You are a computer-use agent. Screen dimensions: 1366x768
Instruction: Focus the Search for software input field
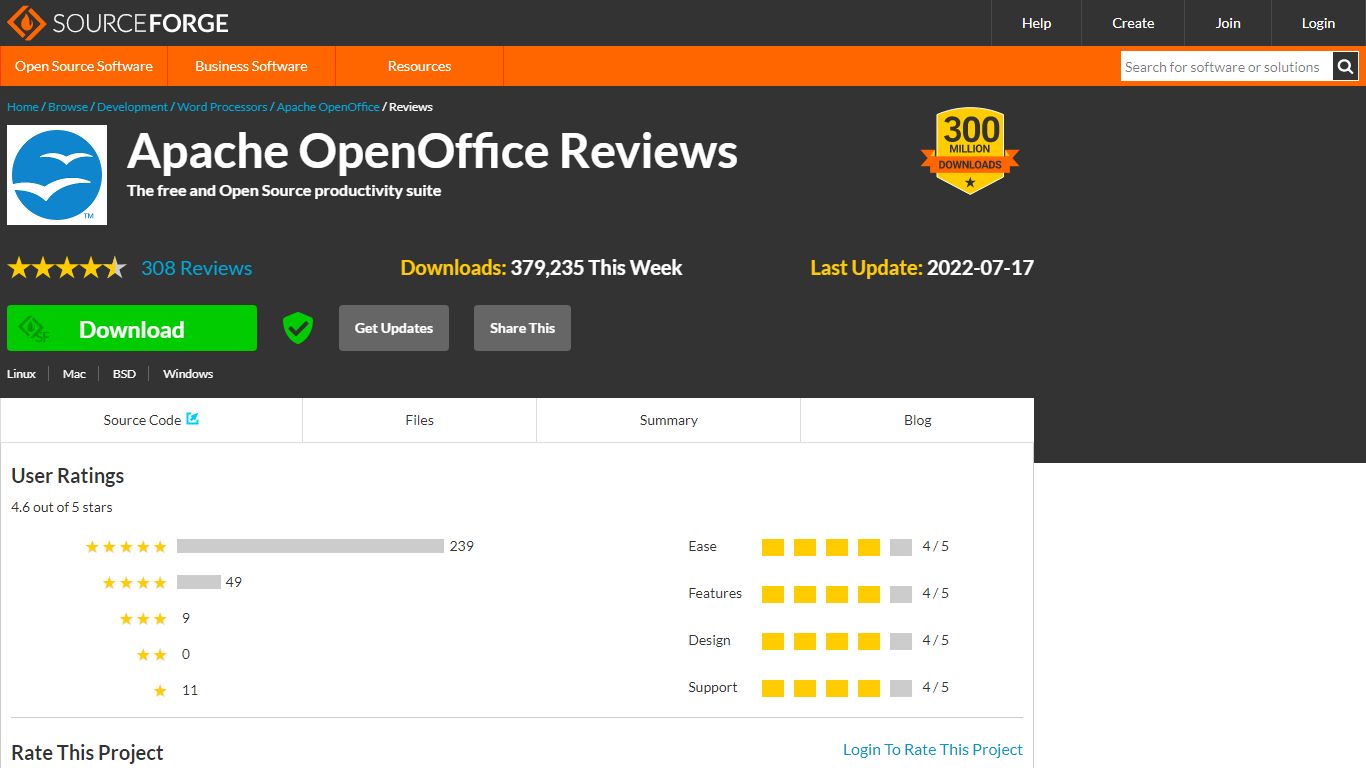pyautogui.click(x=1226, y=67)
